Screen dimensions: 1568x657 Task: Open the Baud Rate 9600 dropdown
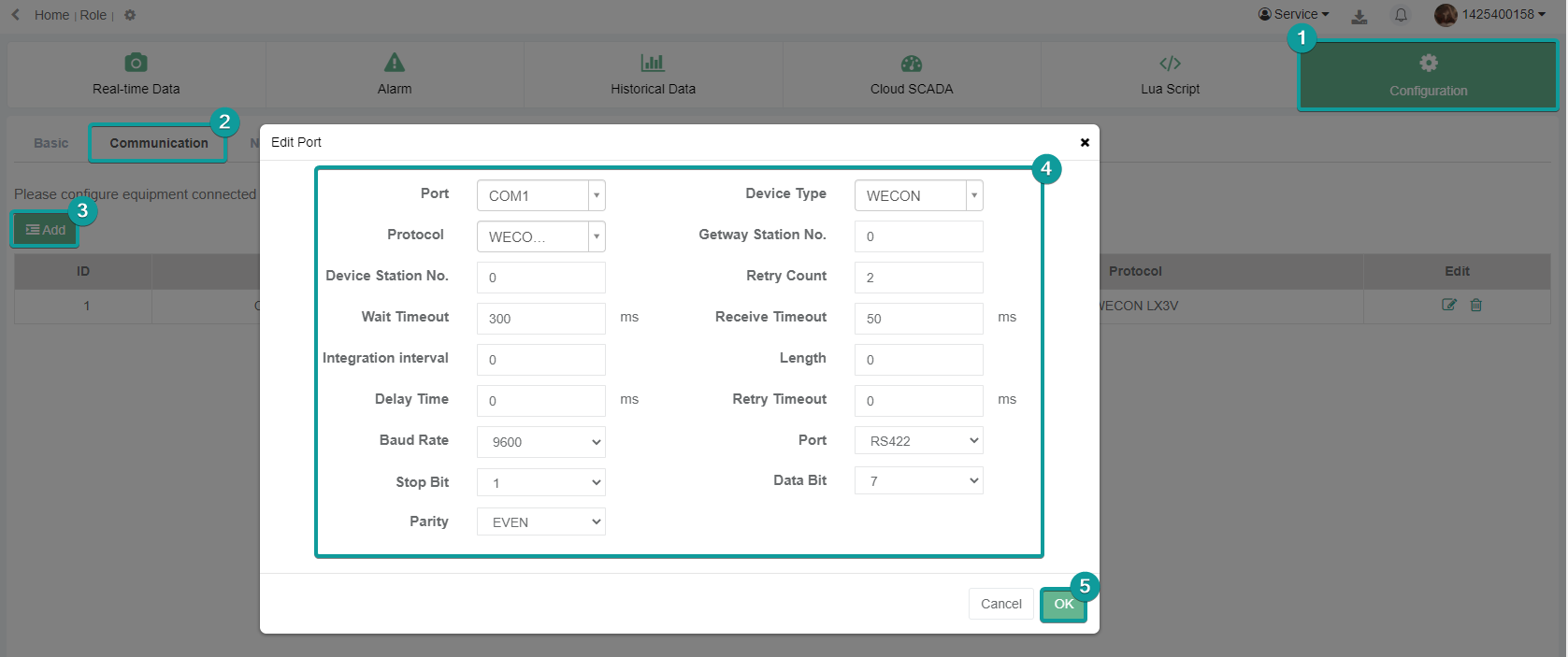click(541, 442)
